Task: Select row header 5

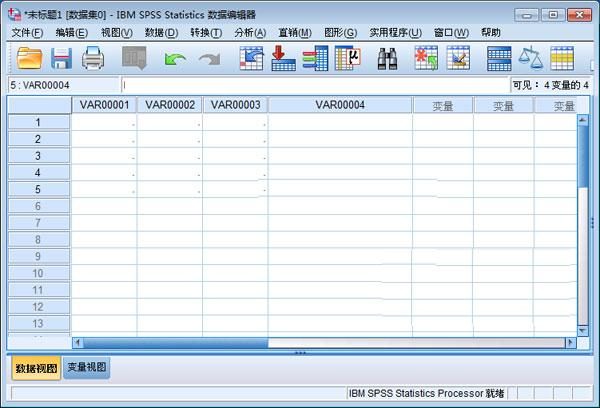Action: point(39,189)
